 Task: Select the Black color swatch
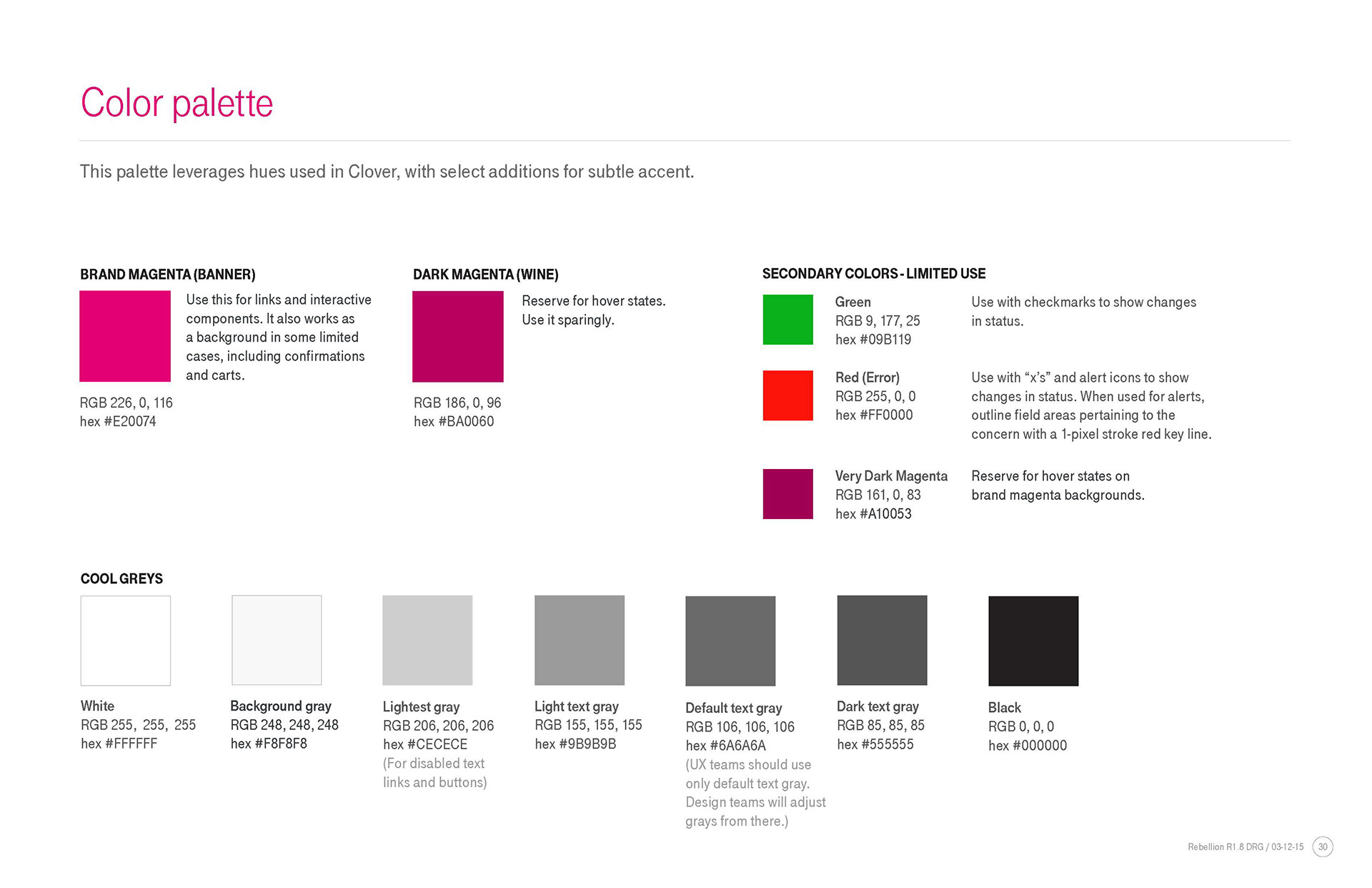point(1033,641)
